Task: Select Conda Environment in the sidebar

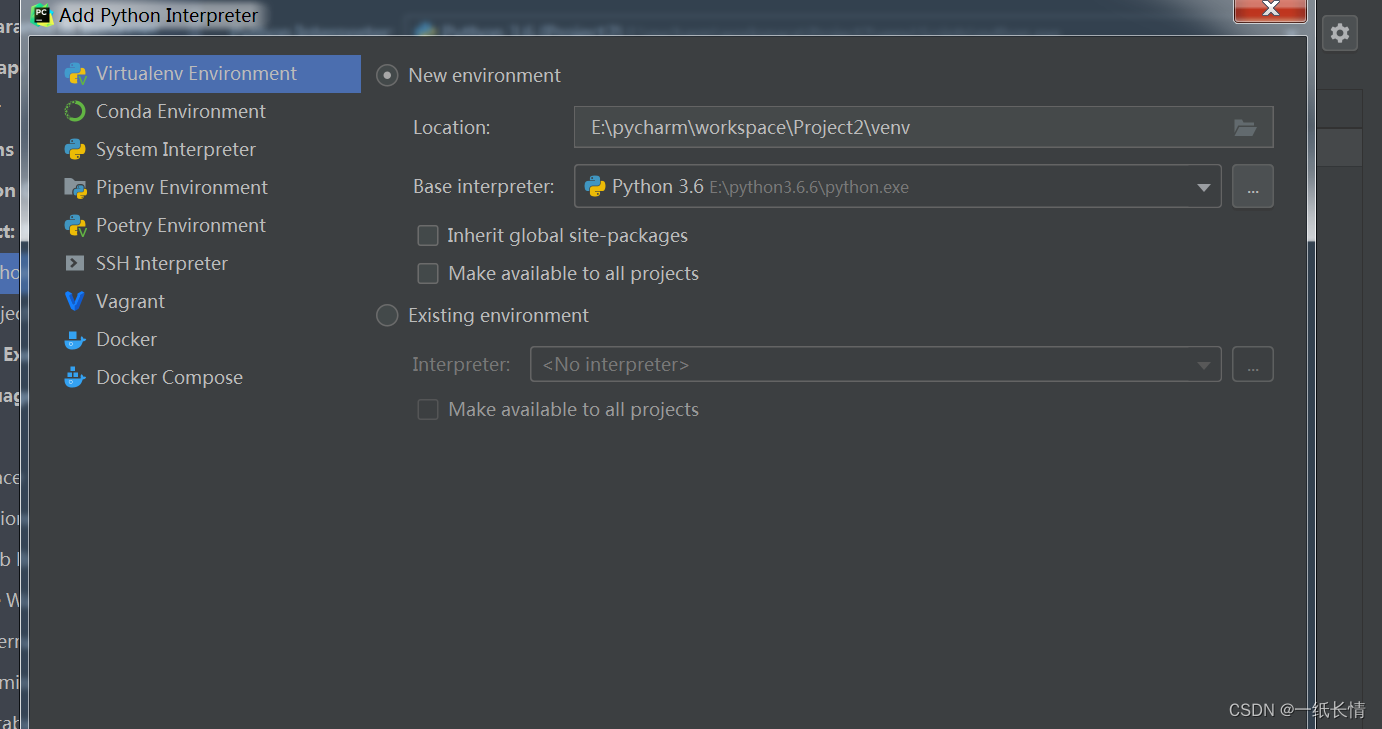Action: [209, 112]
